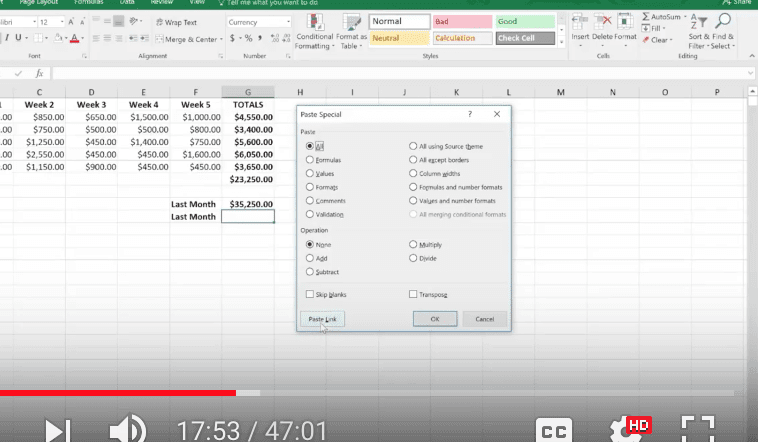782x442 pixels.
Task: Check the Skip blanks option
Action: click(x=310, y=295)
